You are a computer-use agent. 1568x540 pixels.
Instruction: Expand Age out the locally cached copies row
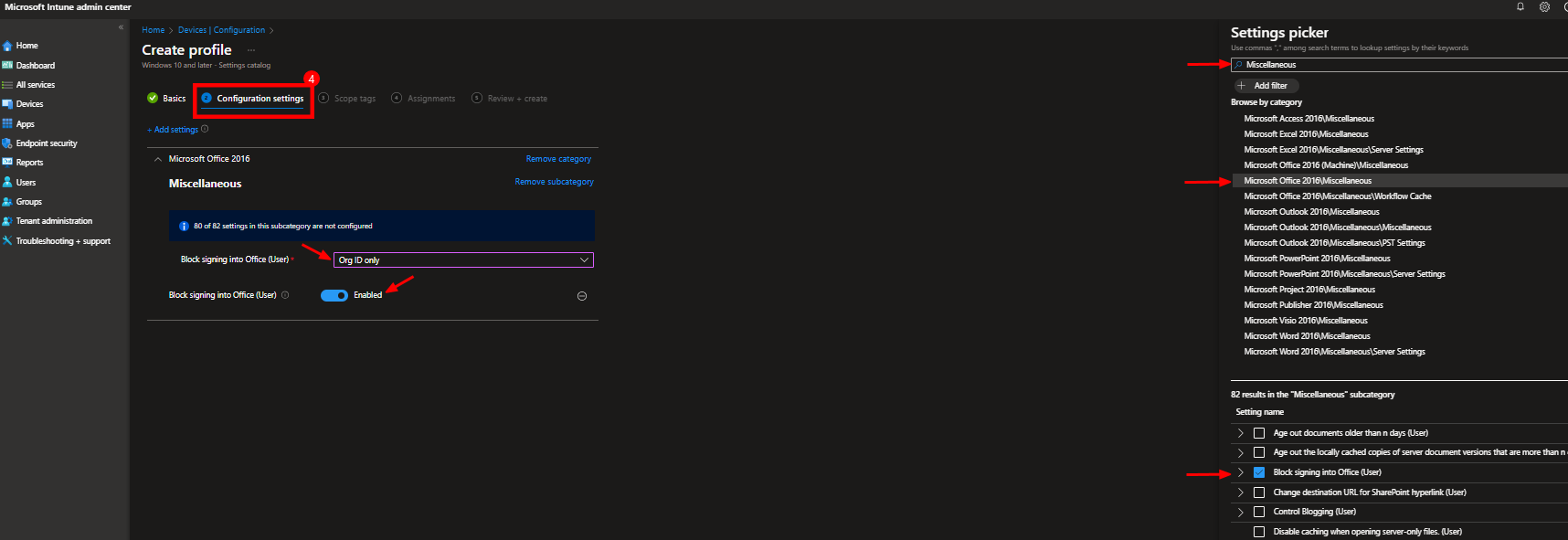pos(1240,452)
